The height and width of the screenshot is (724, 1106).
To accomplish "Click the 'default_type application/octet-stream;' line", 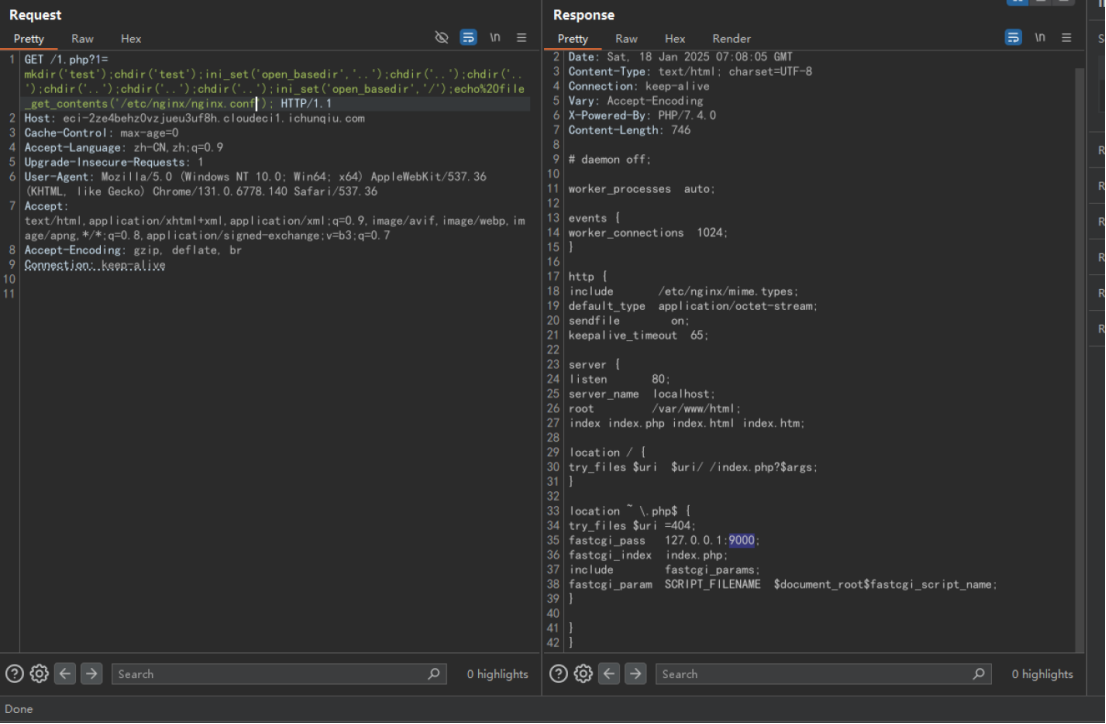I will point(693,306).
